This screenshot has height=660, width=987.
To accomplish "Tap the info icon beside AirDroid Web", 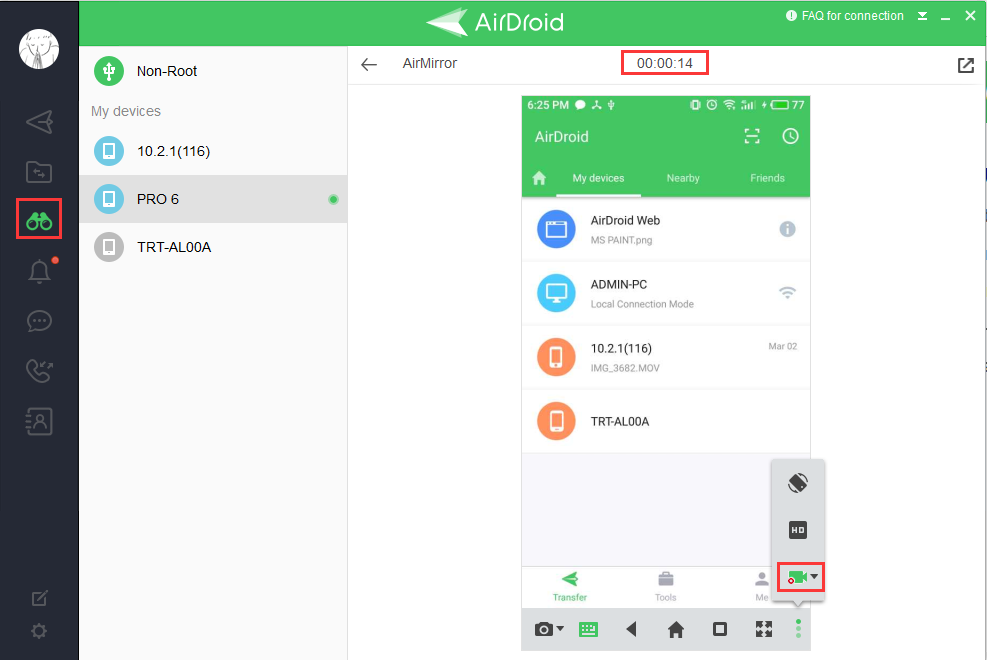I will pyautogui.click(x=787, y=229).
